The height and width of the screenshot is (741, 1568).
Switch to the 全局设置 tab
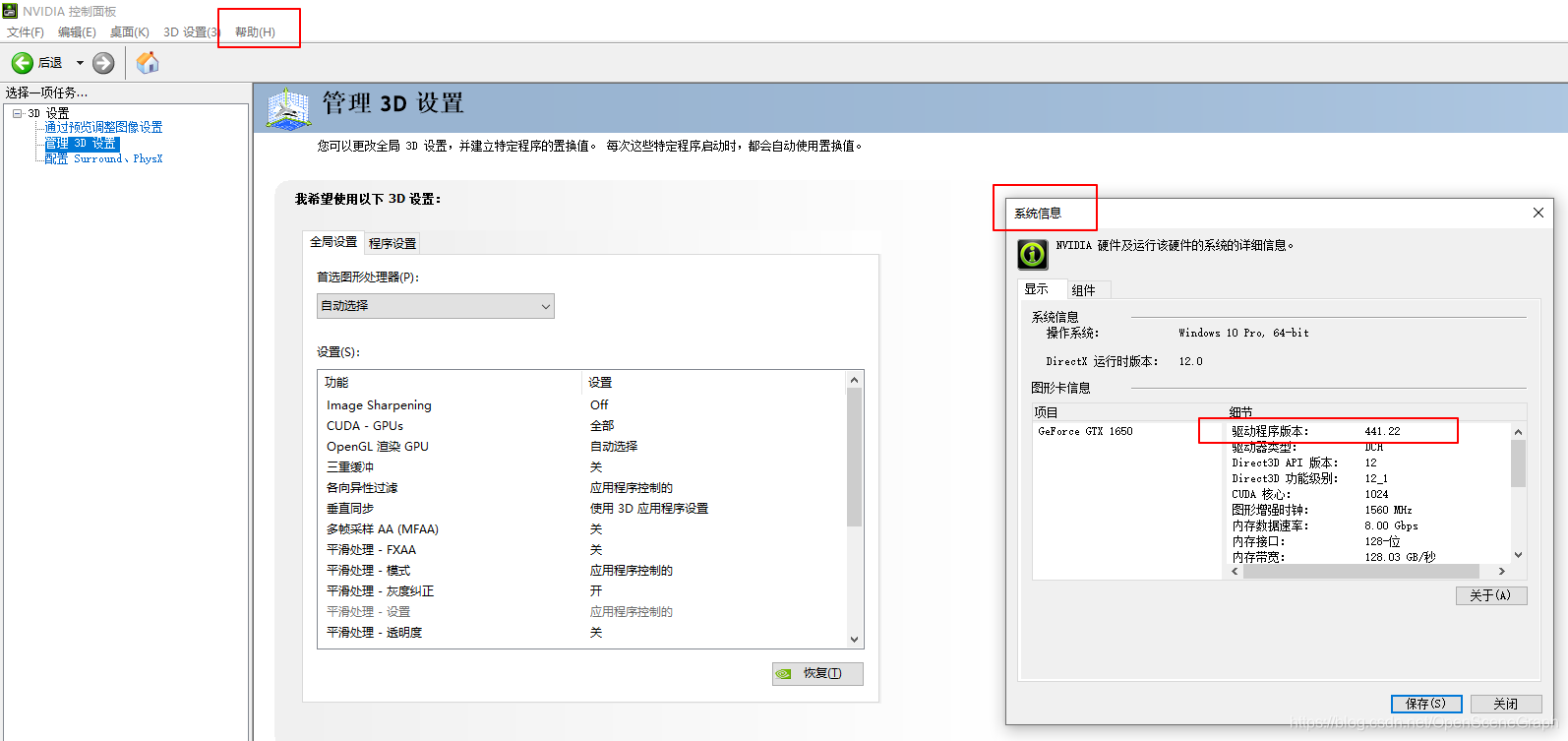tap(333, 242)
